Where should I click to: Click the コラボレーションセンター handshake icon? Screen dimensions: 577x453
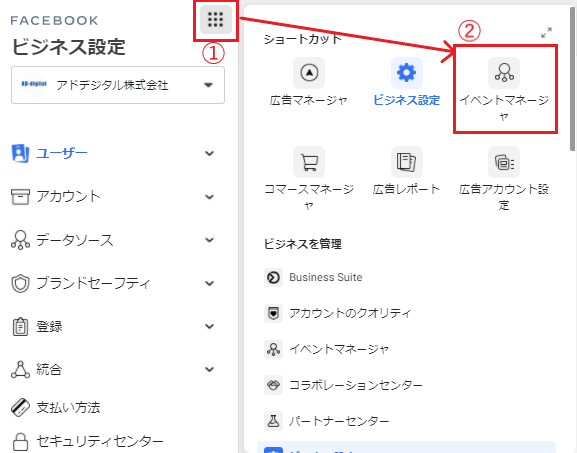point(273,385)
